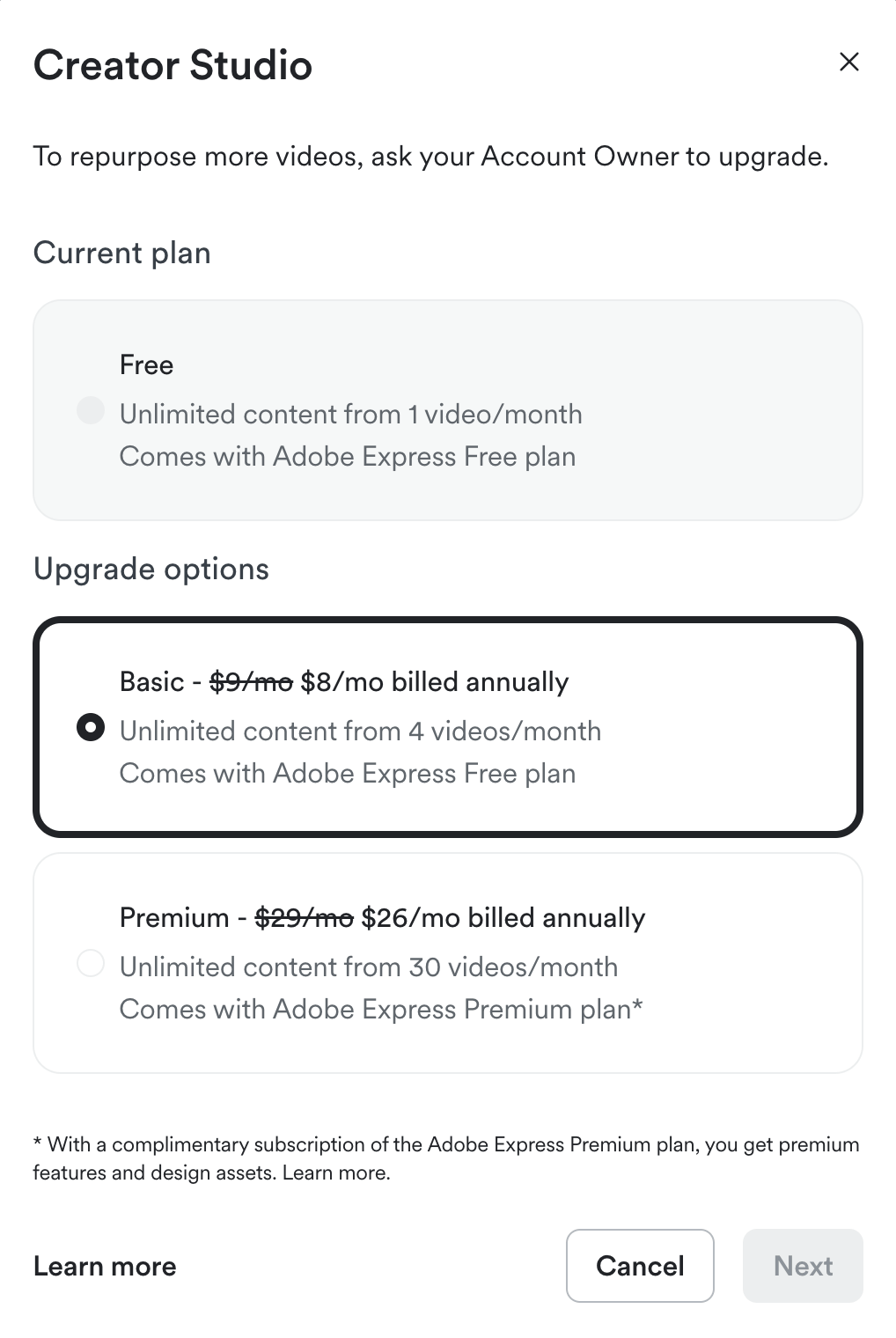
Task: Click Cancel to dismiss the upgrade dialog
Action: point(640,1266)
